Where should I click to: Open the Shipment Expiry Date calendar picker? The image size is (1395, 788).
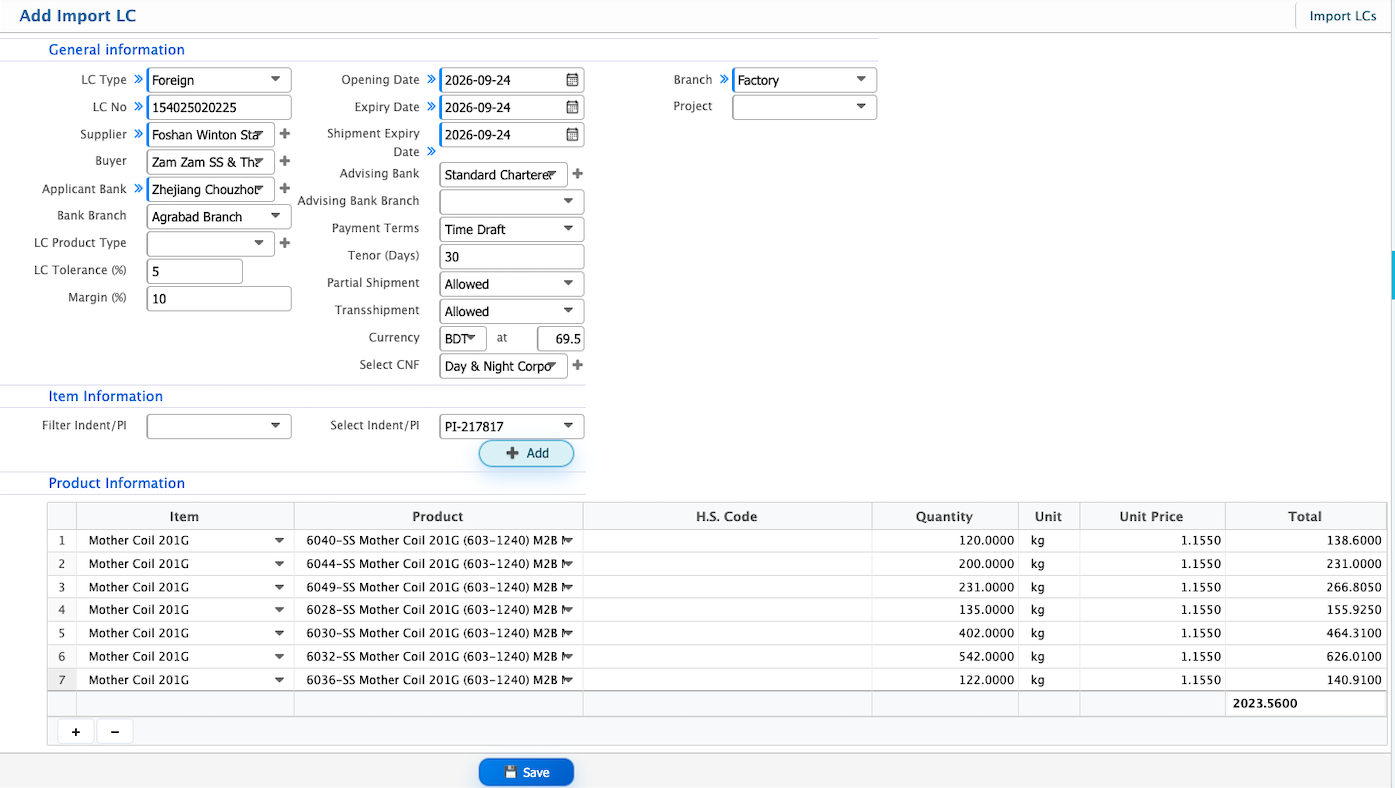point(572,134)
